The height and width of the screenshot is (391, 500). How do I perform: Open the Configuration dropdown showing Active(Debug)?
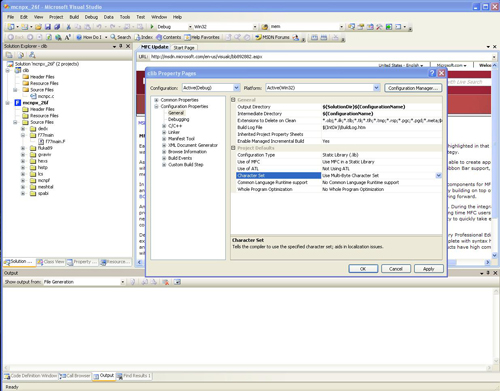point(236,88)
